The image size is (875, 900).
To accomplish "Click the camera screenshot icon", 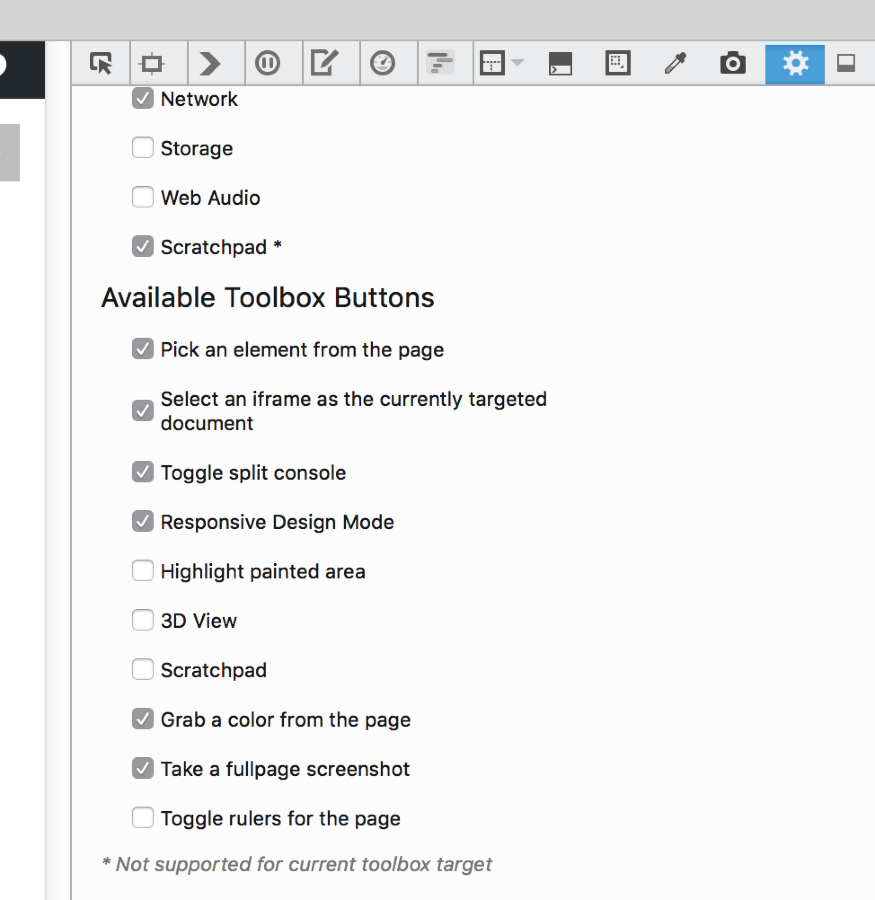I will point(733,64).
